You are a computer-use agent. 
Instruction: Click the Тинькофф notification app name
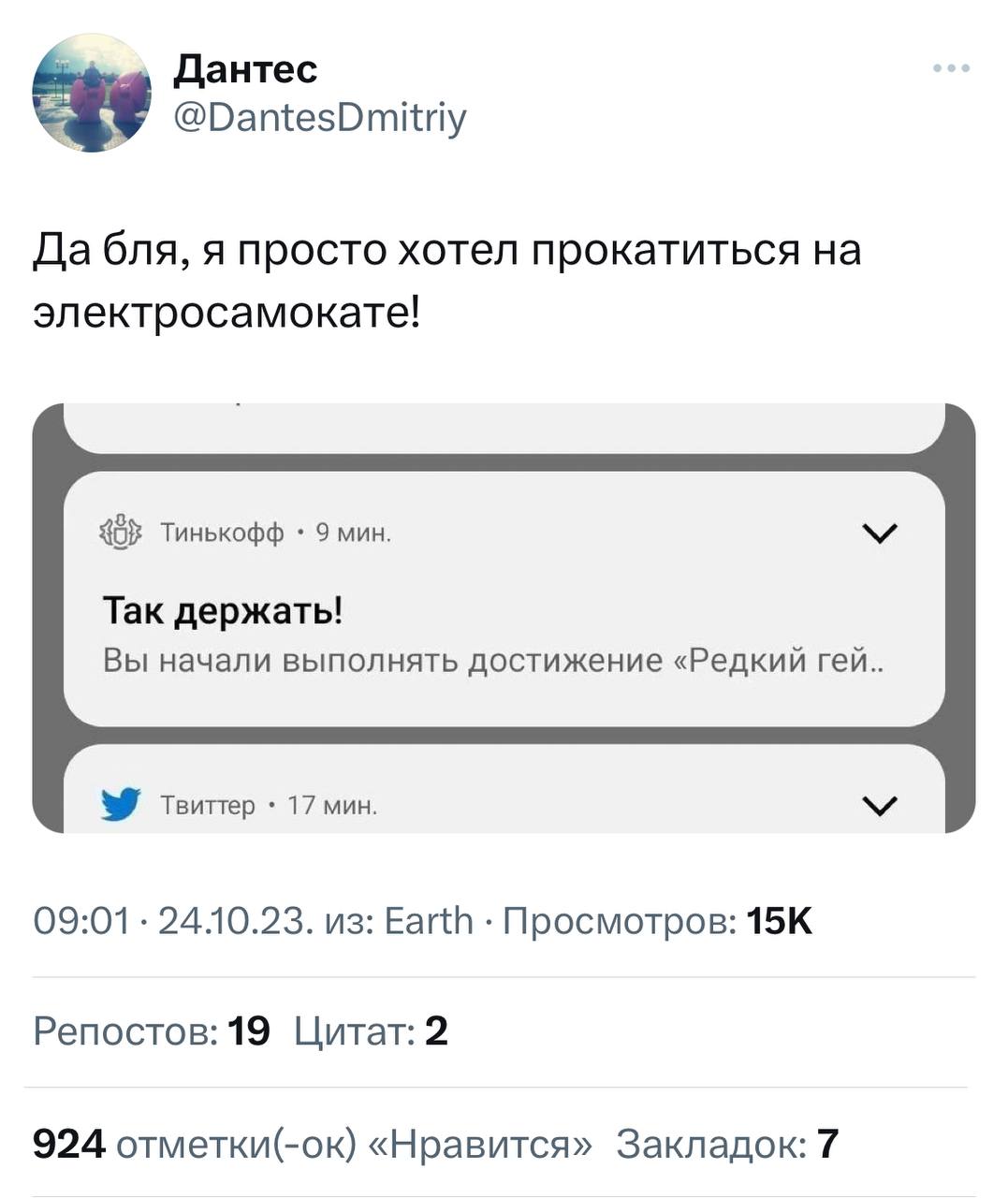(222, 533)
